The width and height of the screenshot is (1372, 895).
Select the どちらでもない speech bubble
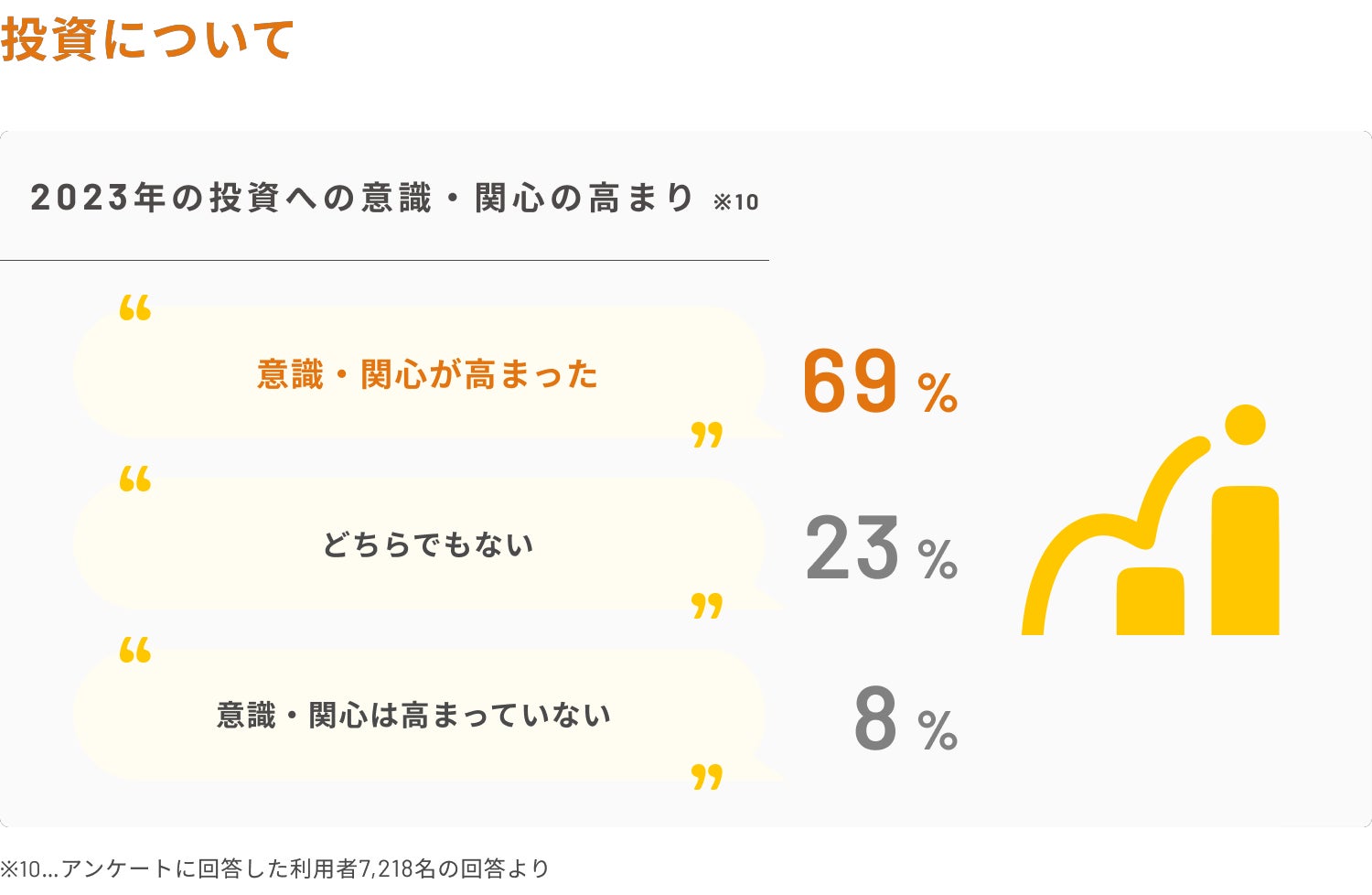click(421, 545)
